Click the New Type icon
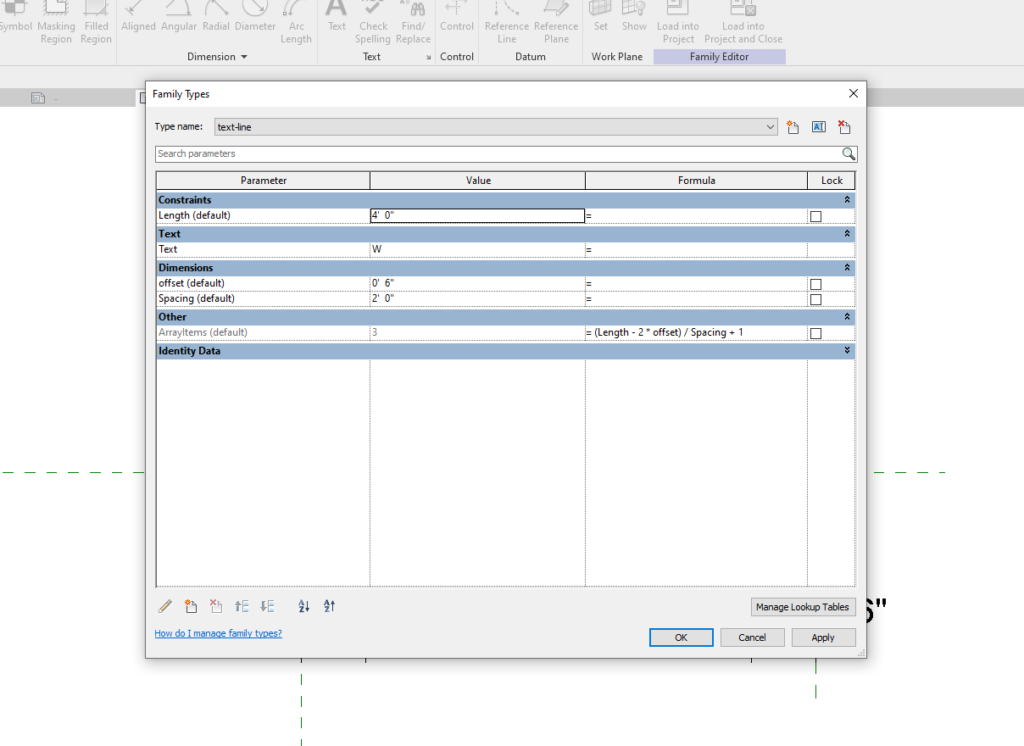Screen dimensions: 1024x746 (x=793, y=127)
